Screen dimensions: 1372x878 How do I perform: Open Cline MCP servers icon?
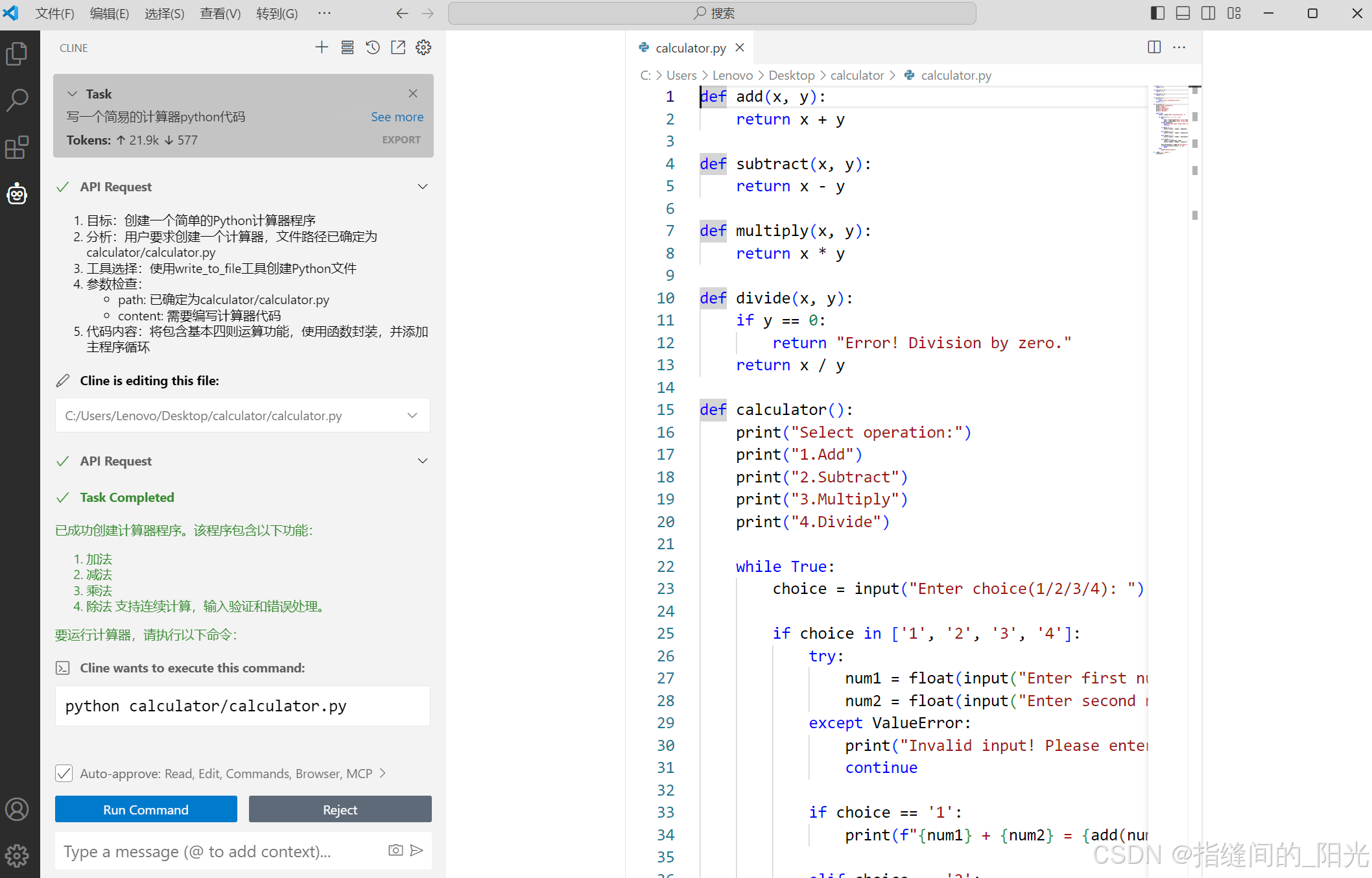point(348,47)
